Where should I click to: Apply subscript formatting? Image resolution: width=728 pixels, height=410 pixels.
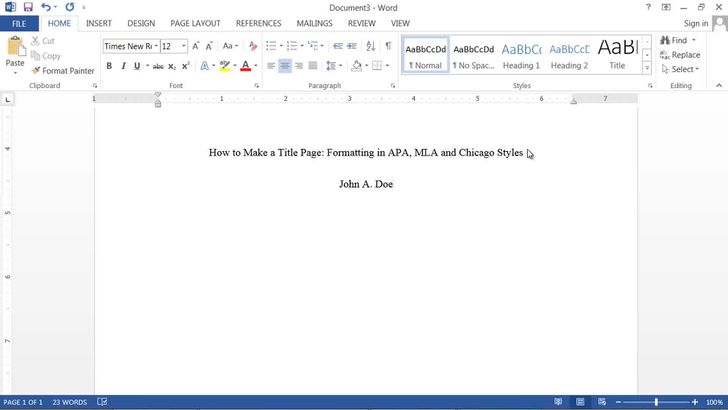[x=172, y=66]
